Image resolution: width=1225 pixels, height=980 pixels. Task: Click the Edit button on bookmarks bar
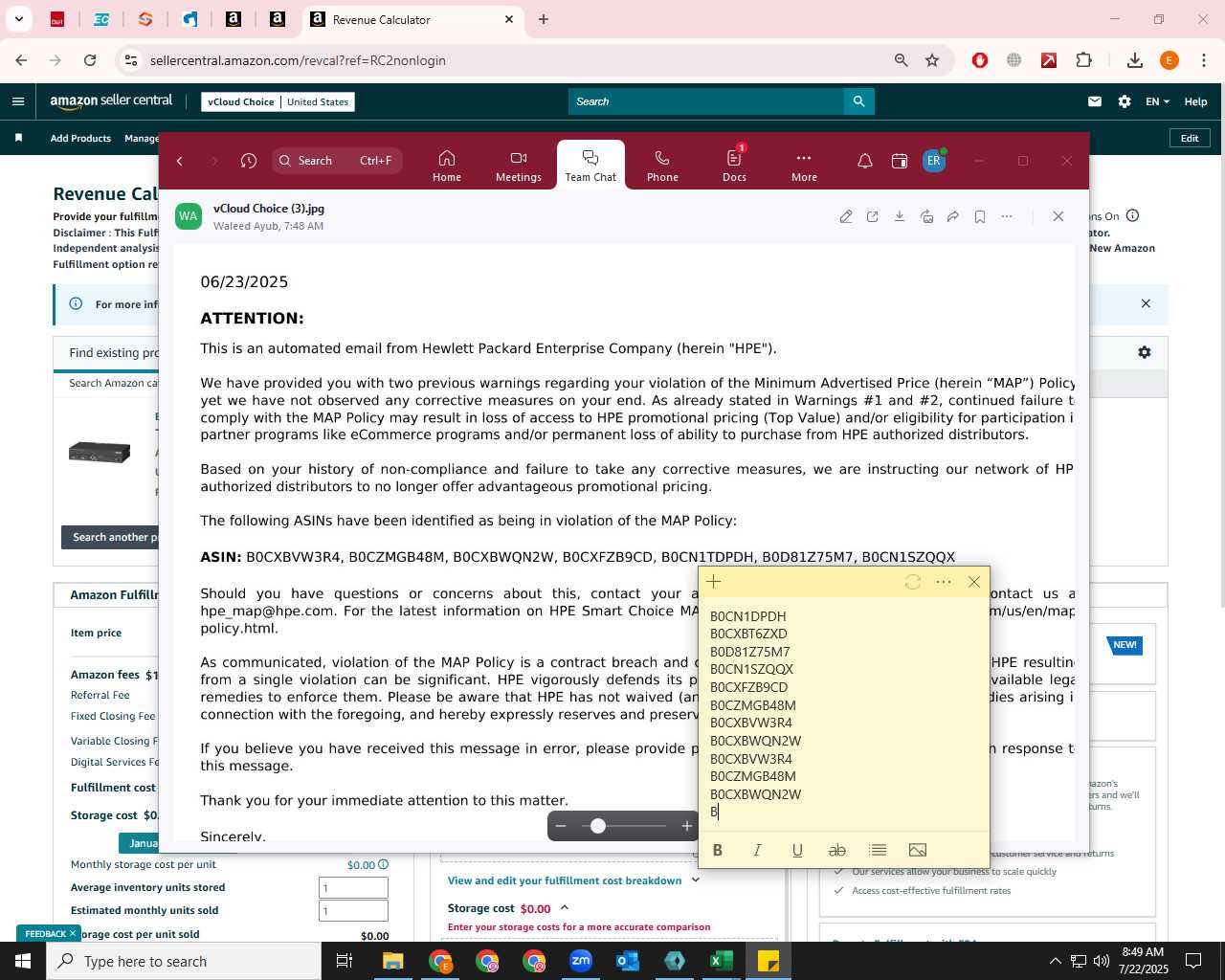tap(1190, 138)
